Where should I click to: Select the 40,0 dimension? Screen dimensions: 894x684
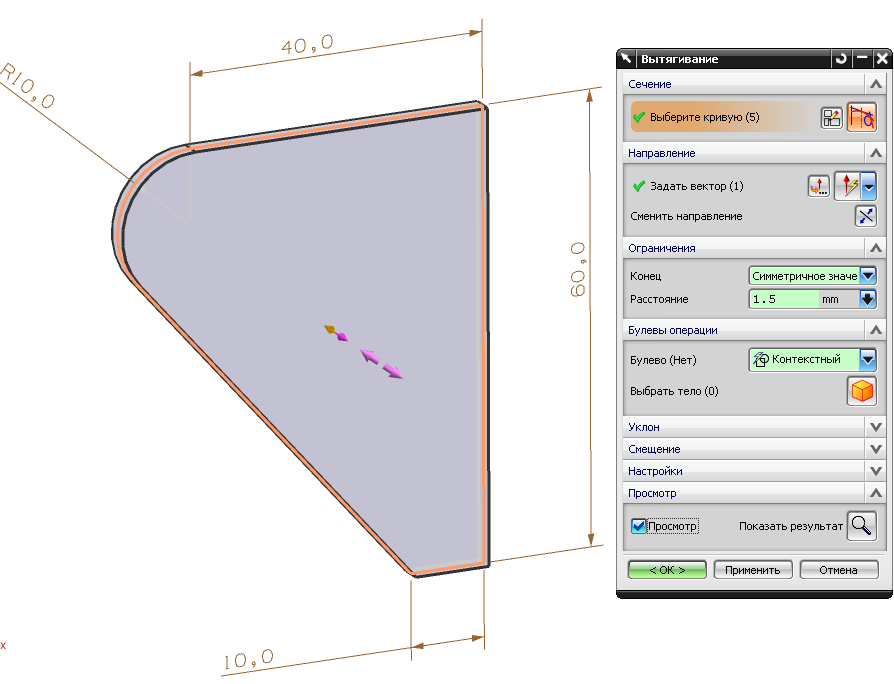coord(308,44)
